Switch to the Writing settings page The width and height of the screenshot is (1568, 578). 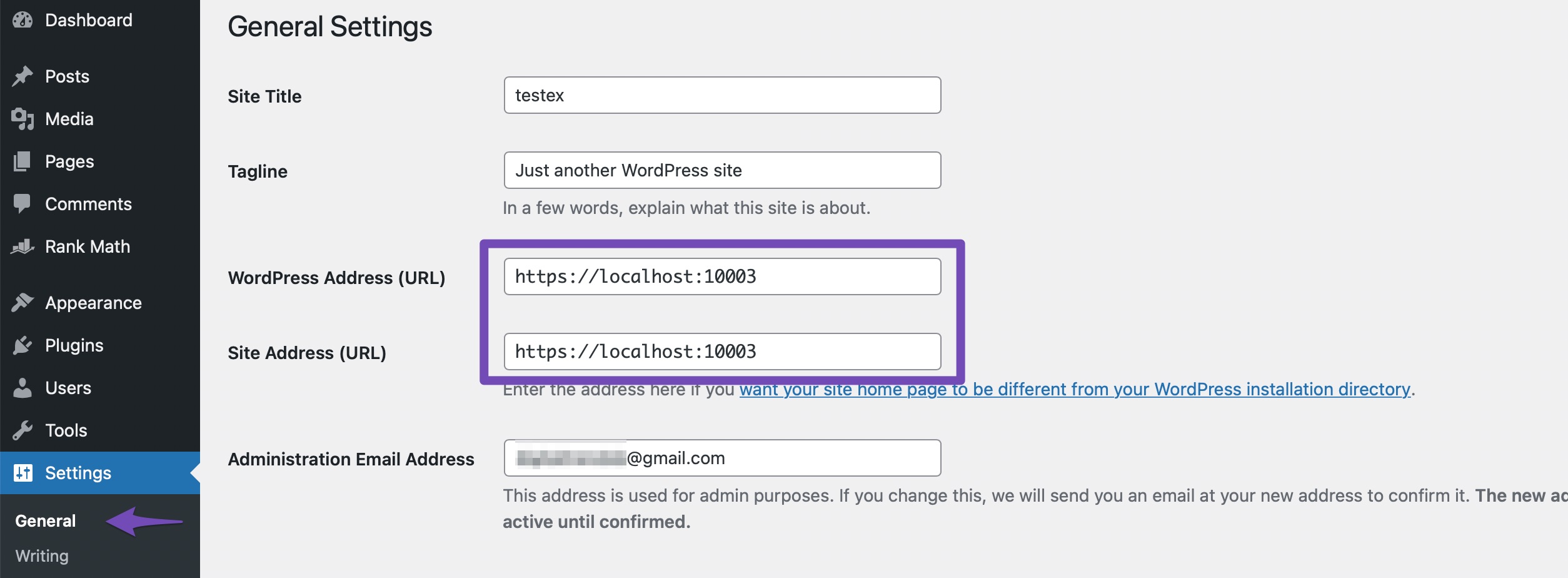point(43,555)
